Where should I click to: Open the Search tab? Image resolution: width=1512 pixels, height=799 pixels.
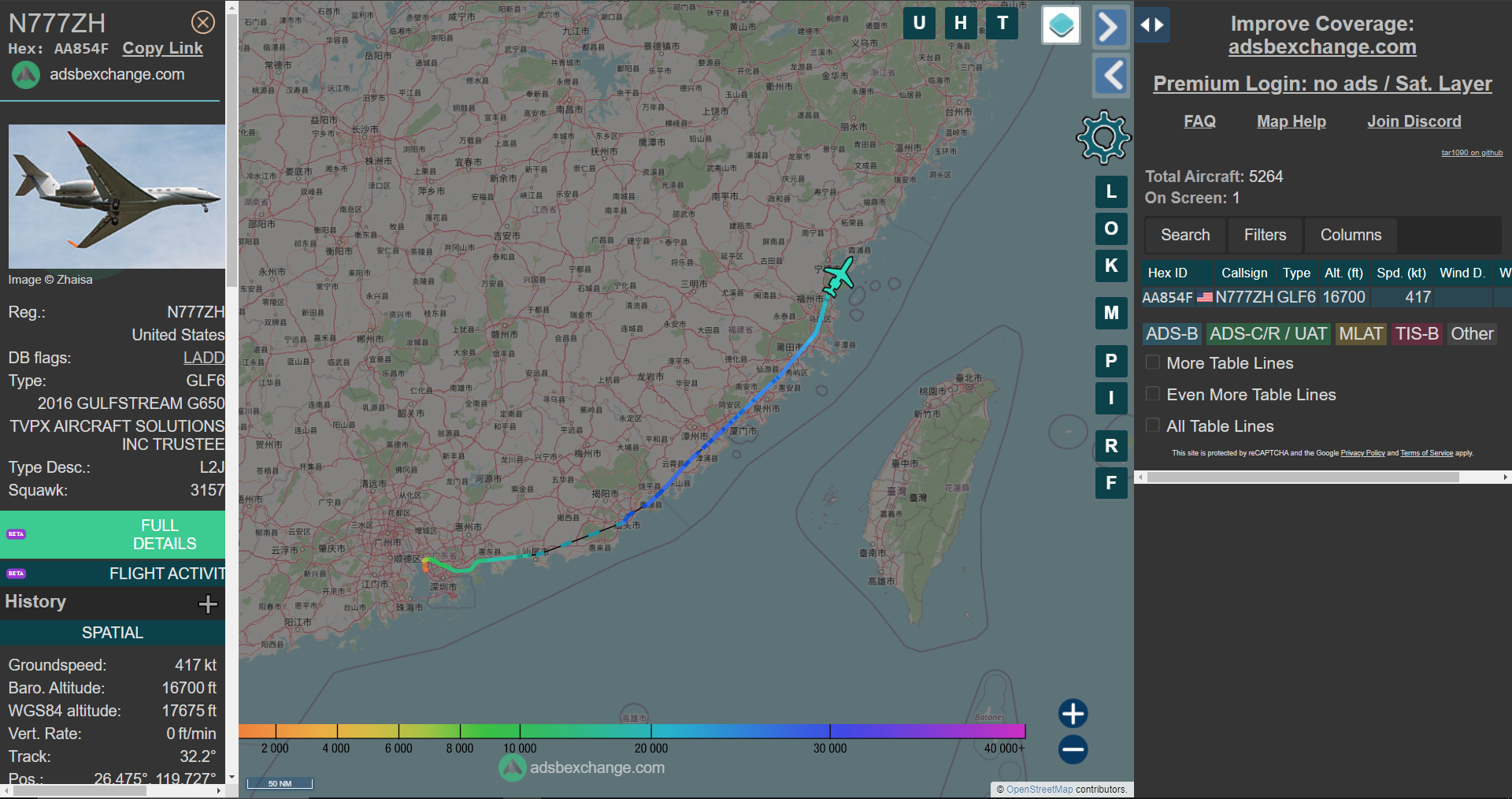tap(1185, 235)
